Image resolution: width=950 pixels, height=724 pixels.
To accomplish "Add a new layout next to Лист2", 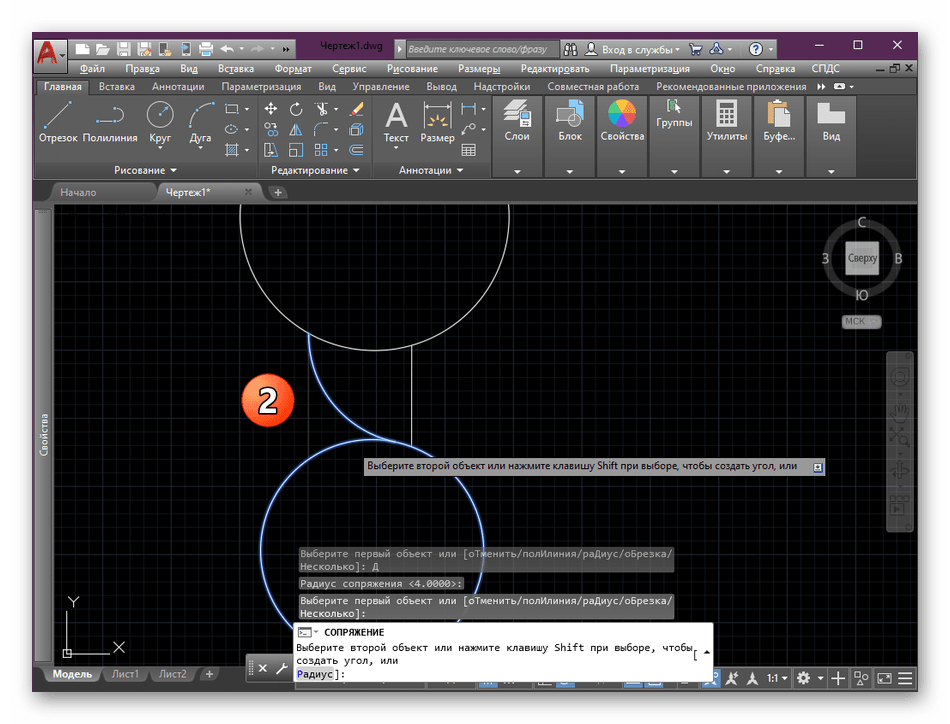I will [x=209, y=674].
